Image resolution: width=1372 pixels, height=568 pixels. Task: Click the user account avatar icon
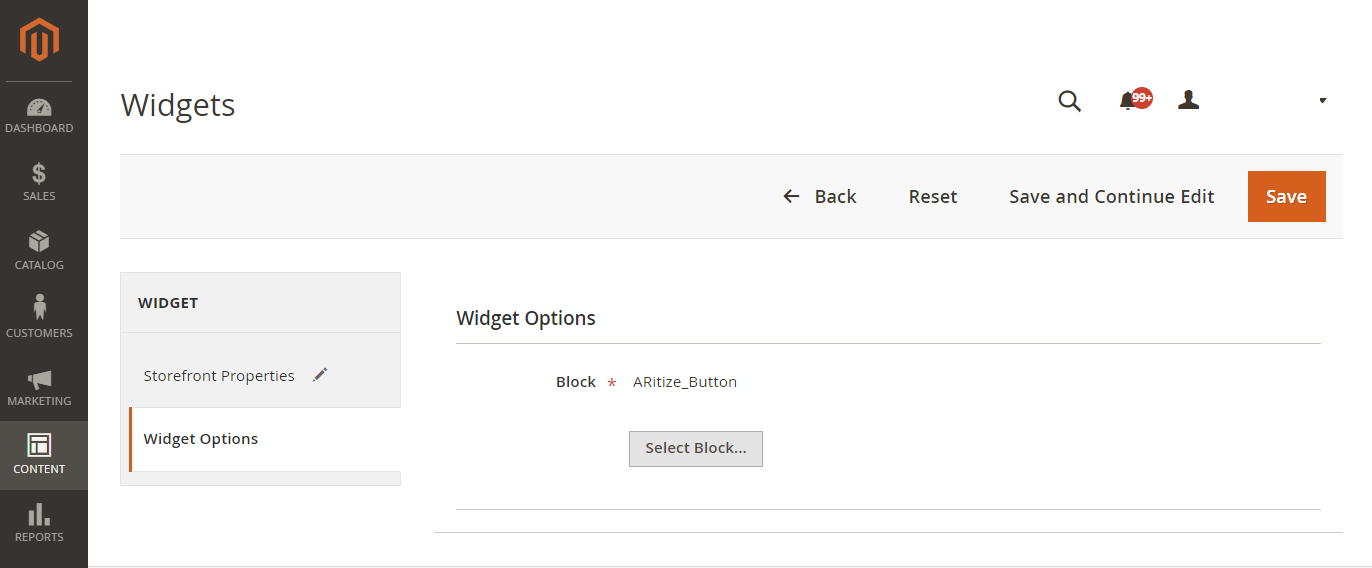[1188, 99]
